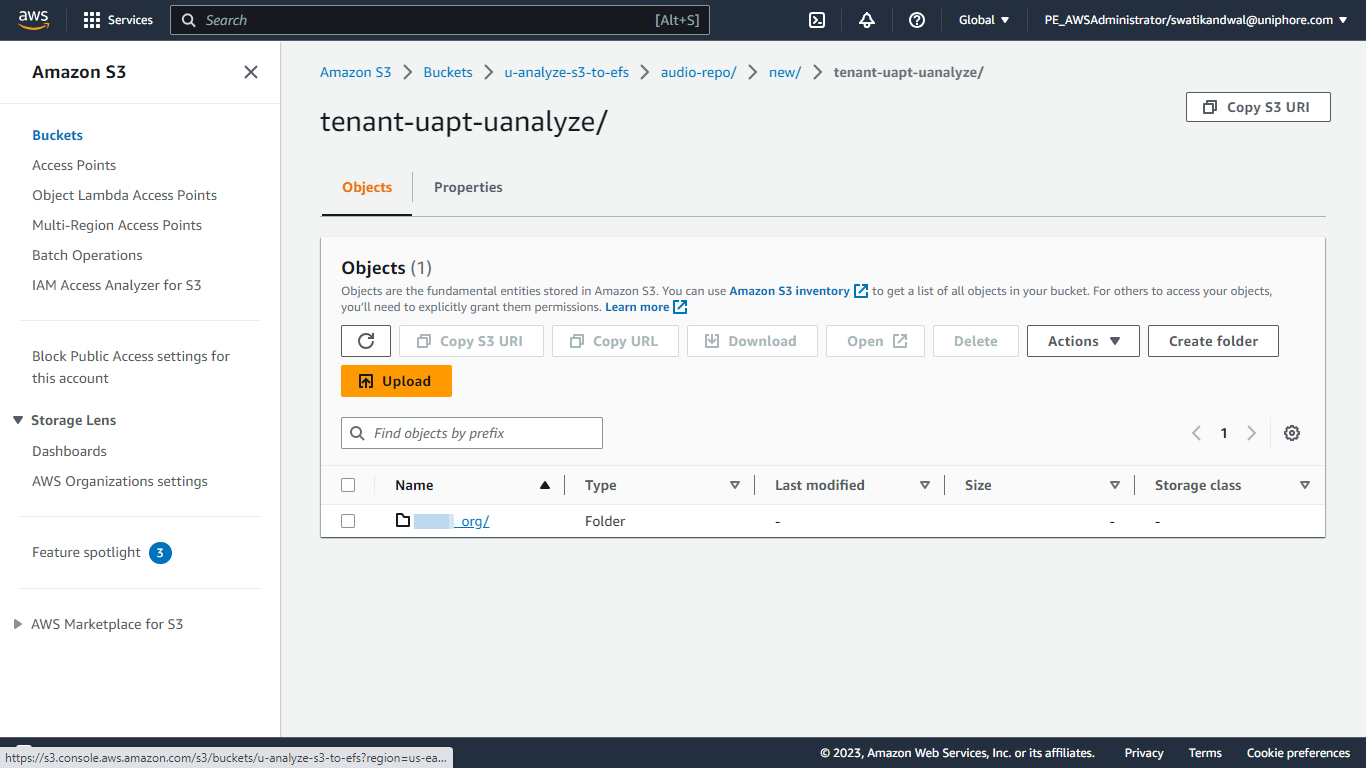Click the Open button in toolbar
The image size is (1366, 768).
click(875, 341)
